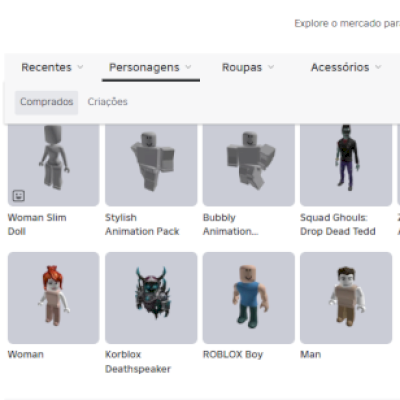This screenshot has width=400, height=400.
Task: Expand the Acessórios dropdown arrow
Action: point(378,67)
